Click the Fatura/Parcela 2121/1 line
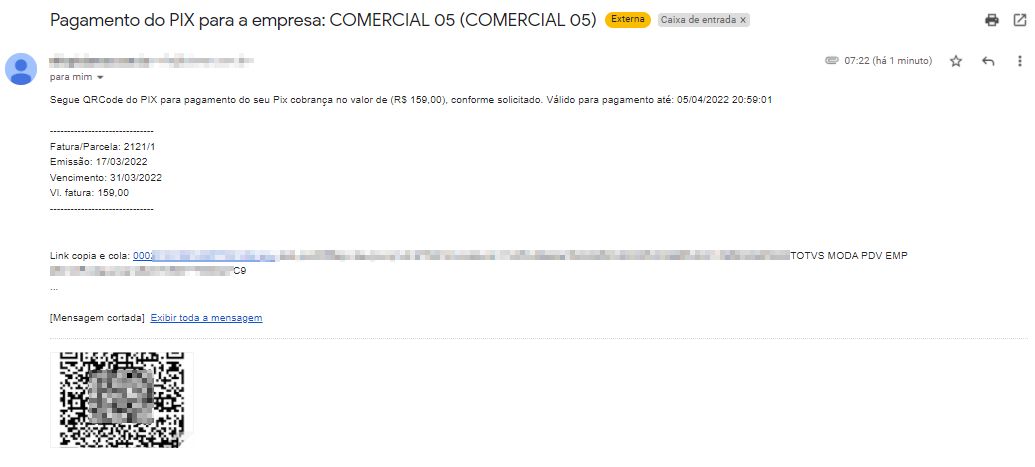The width and height of the screenshot is (1035, 467). pyautogui.click(x=102, y=147)
